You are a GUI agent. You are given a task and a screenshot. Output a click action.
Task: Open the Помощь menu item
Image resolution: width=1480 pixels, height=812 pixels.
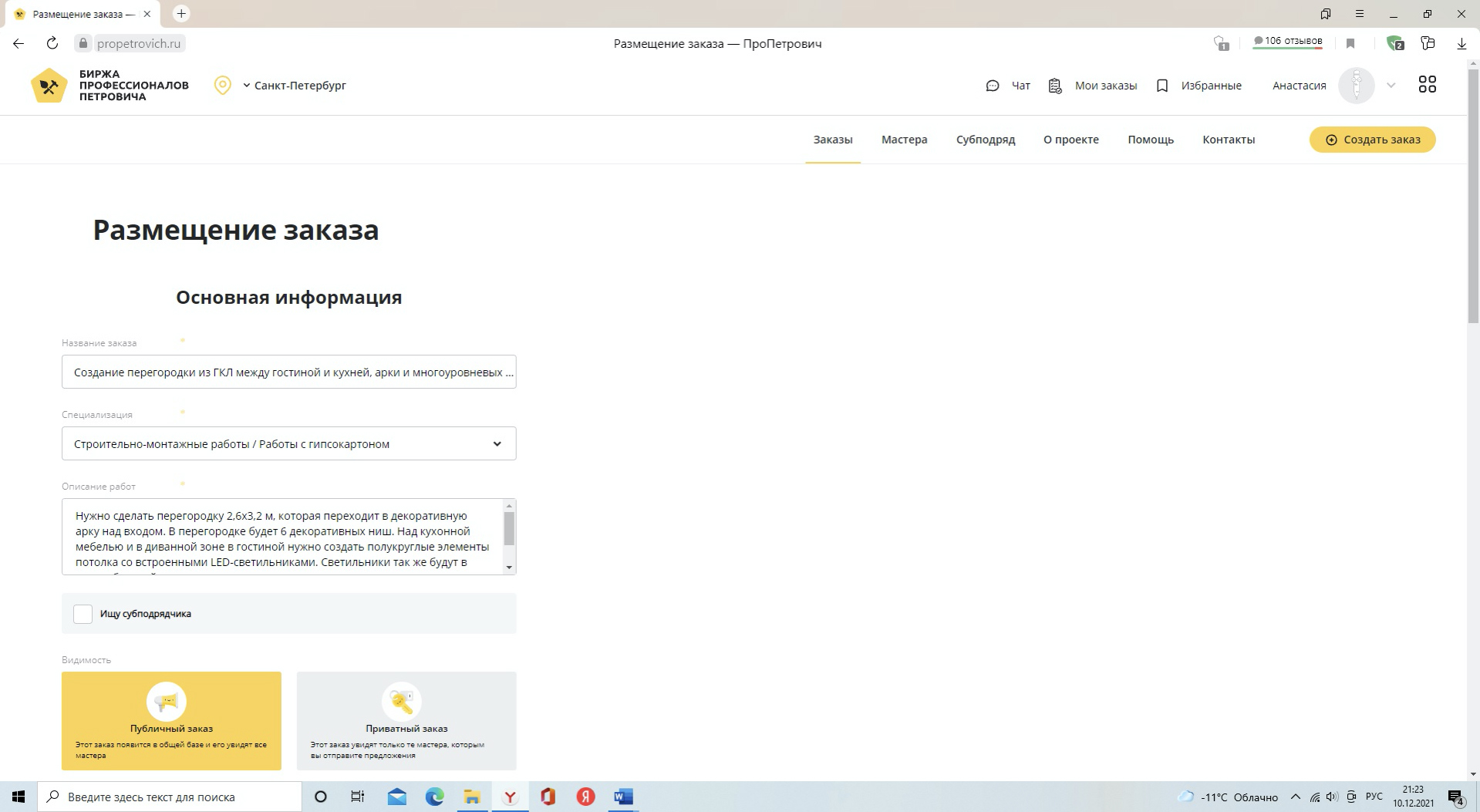click(1151, 140)
